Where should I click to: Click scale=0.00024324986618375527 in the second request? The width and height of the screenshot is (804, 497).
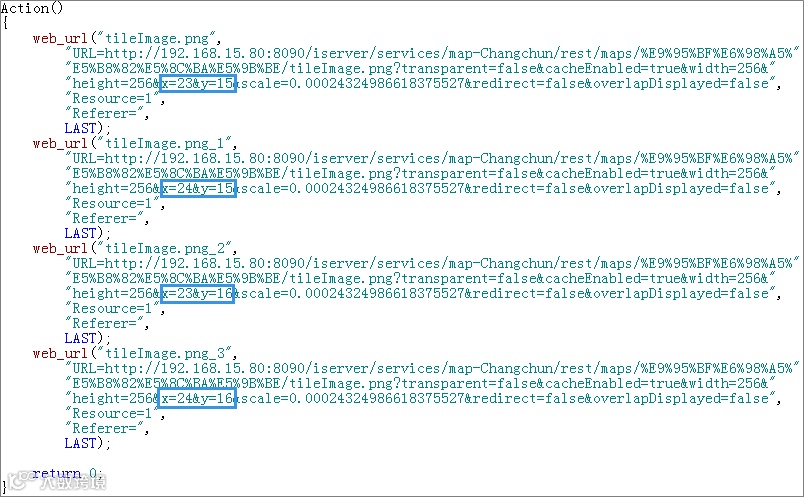pos(352,188)
